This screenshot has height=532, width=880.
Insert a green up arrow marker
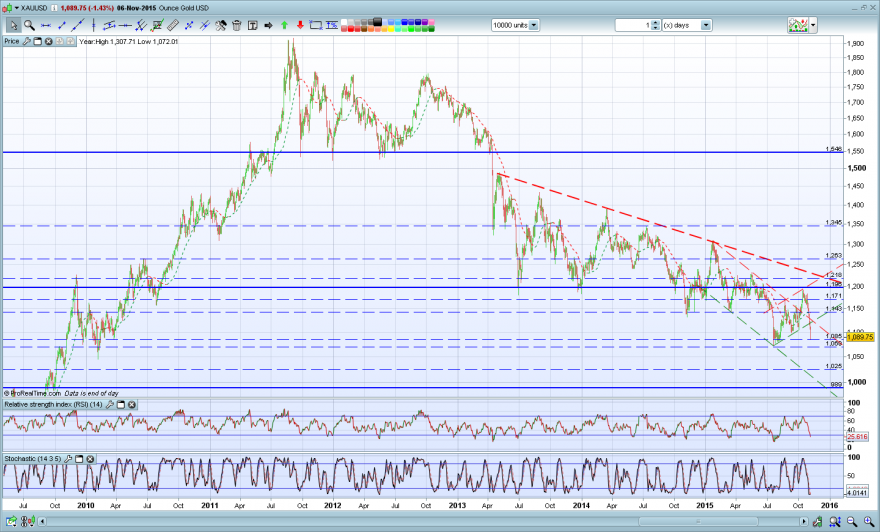click(284, 25)
